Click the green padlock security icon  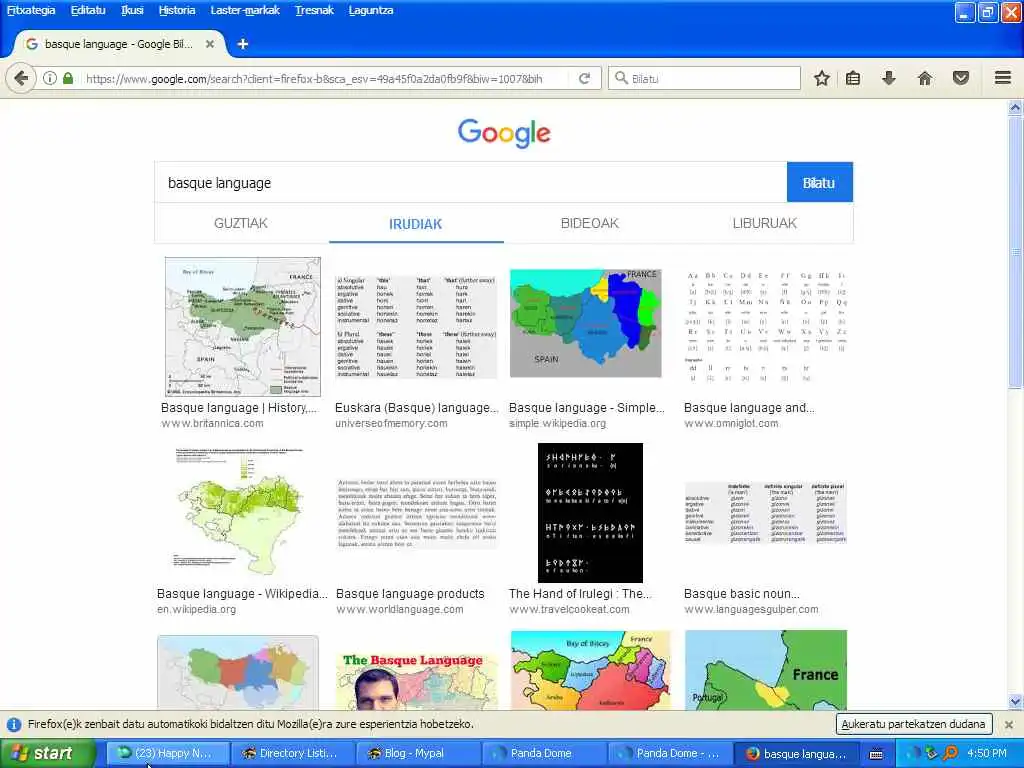click(x=68, y=78)
